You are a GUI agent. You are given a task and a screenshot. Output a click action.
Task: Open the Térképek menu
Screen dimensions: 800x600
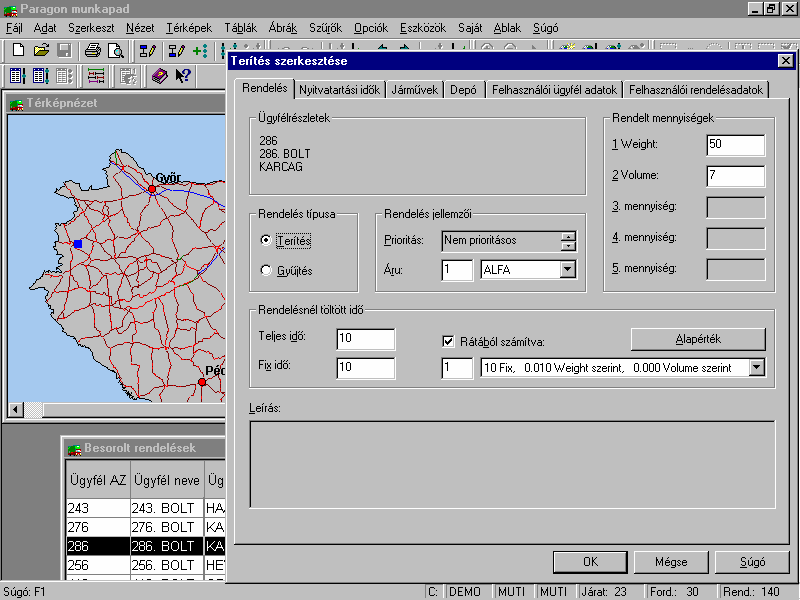(189, 28)
